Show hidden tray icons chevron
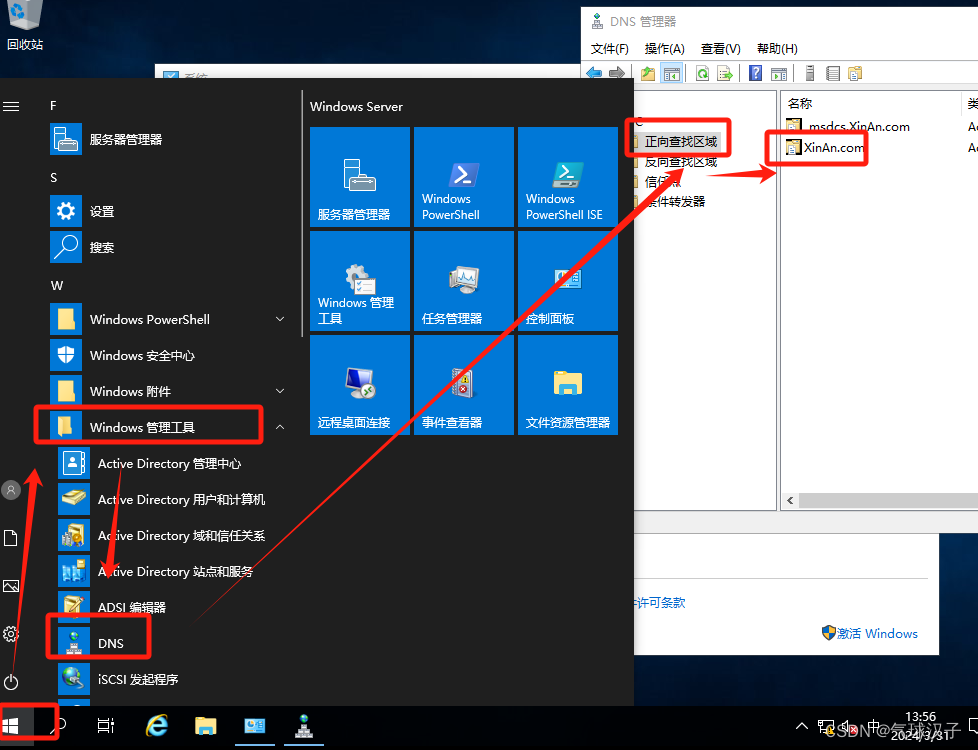The height and width of the screenshot is (750, 978). [801, 726]
